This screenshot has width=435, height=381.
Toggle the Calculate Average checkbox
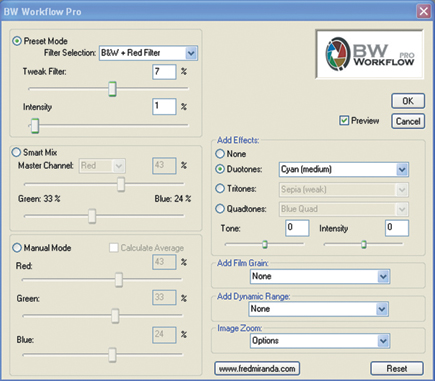coord(114,248)
